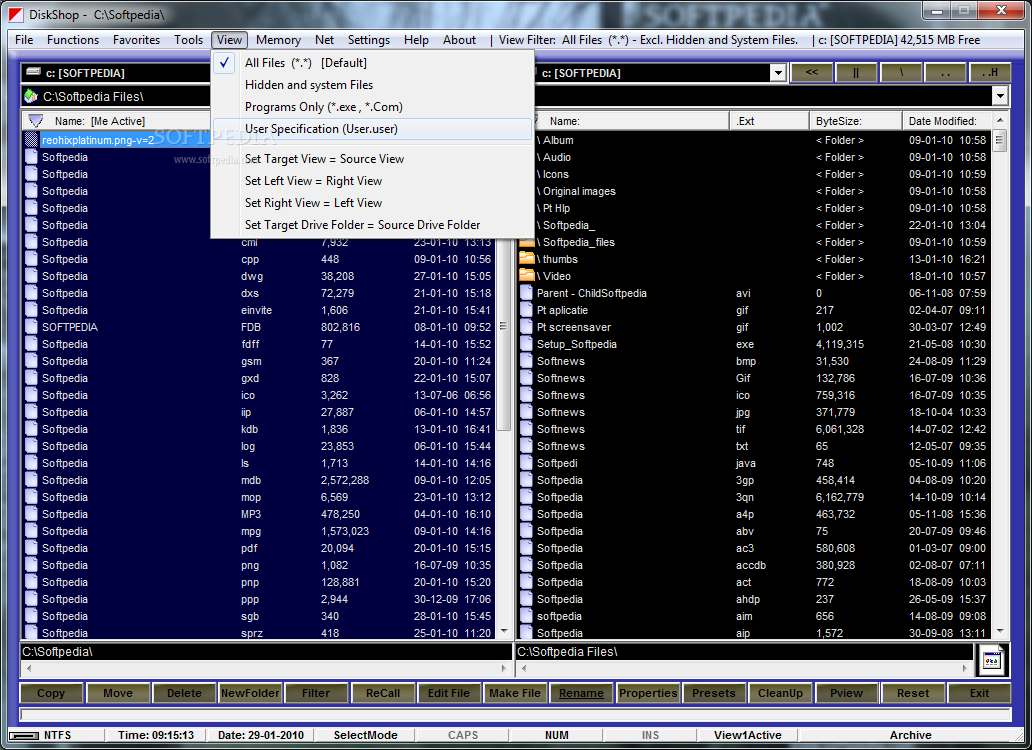Screen dimensions: 1032x750
Task: Click file icon of right Softpedi java row
Action: (x=526, y=462)
